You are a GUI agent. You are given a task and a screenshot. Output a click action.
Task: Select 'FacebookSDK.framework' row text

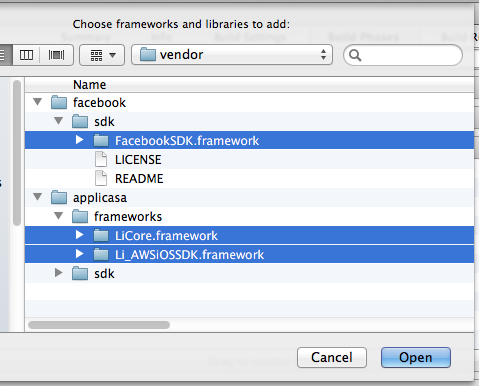(187, 141)
